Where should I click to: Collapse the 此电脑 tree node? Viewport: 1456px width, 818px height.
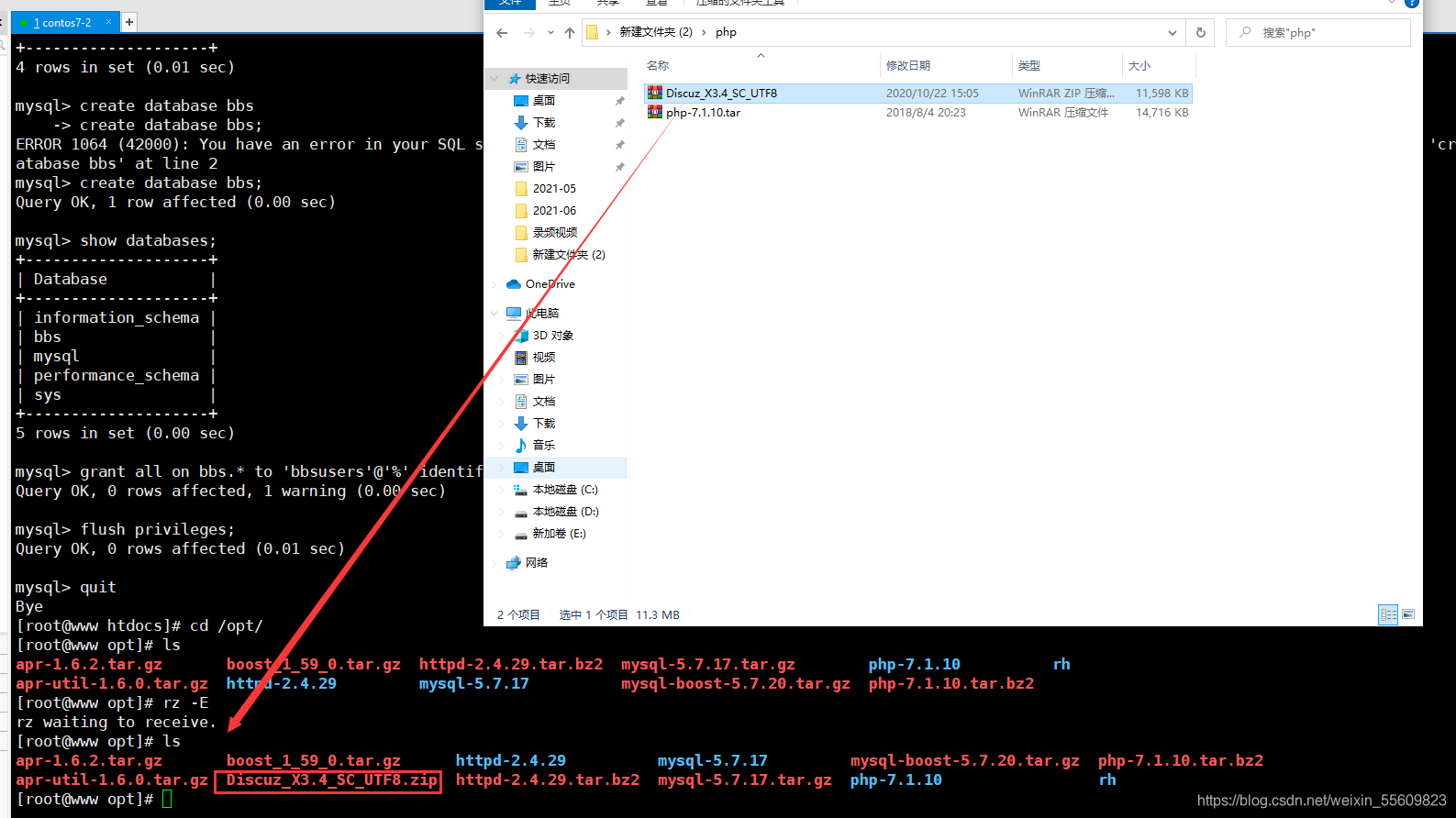coord(495,314)
